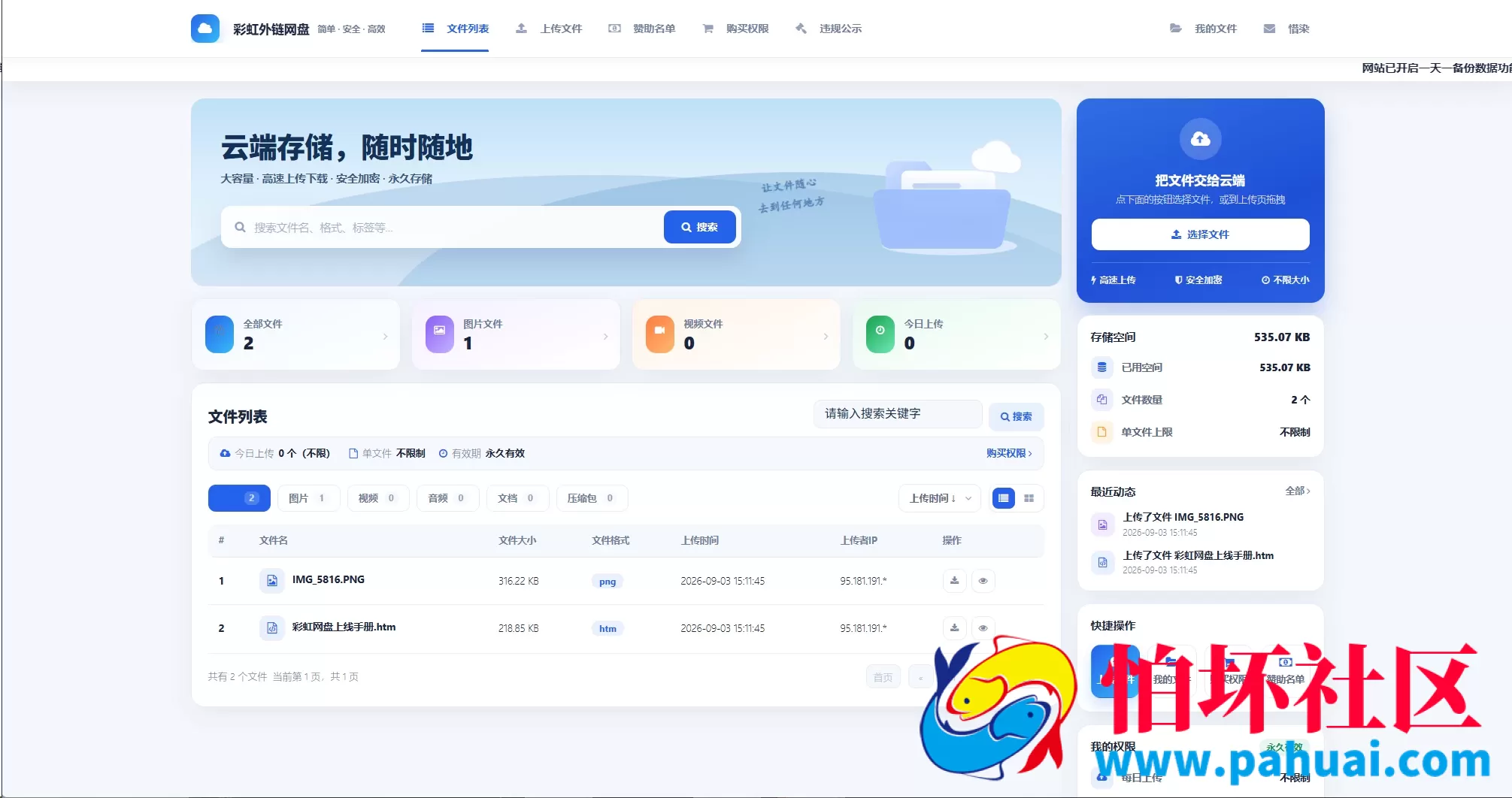Click the previous page arrow button
1512x798 pixels.
(920, 677)
